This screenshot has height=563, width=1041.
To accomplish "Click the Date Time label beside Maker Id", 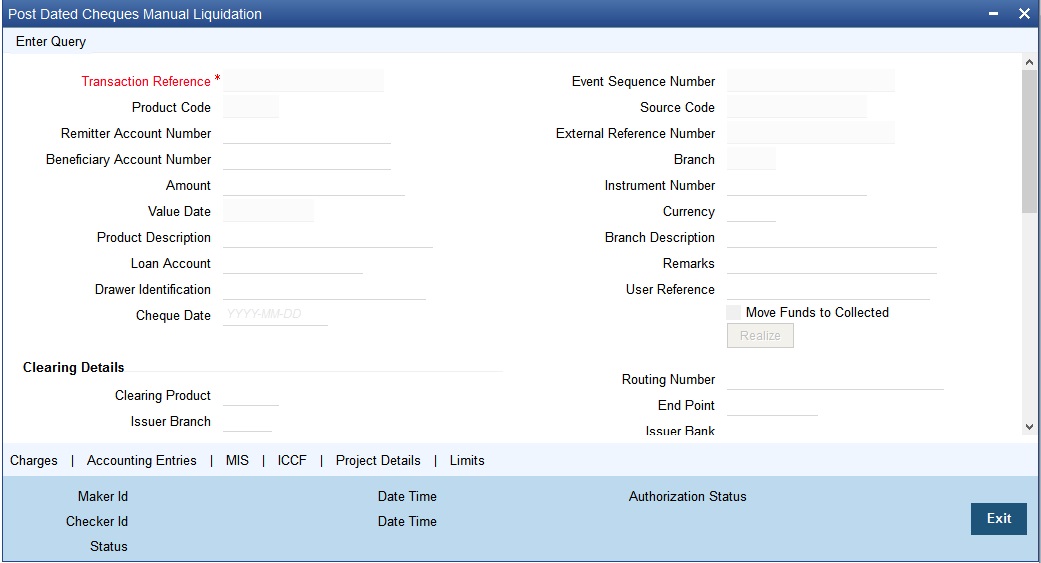I will (x=407, y=497).
